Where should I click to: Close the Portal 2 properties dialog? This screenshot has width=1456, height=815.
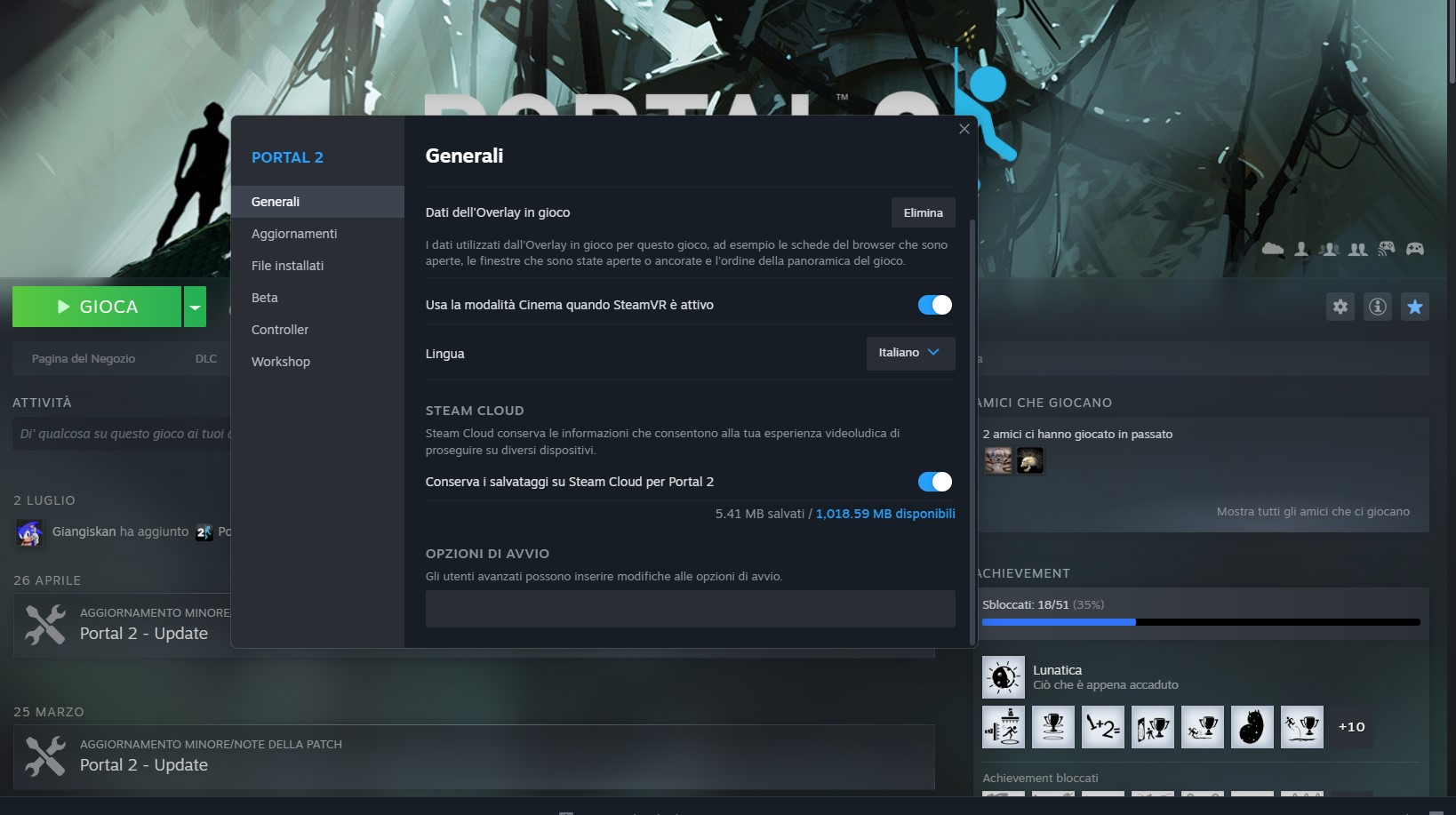click(x=964, y=129)
